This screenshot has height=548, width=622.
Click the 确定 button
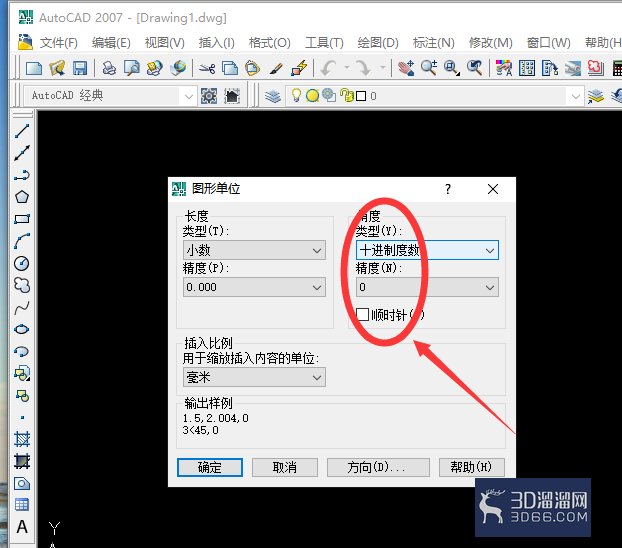(x=210, y=467)
